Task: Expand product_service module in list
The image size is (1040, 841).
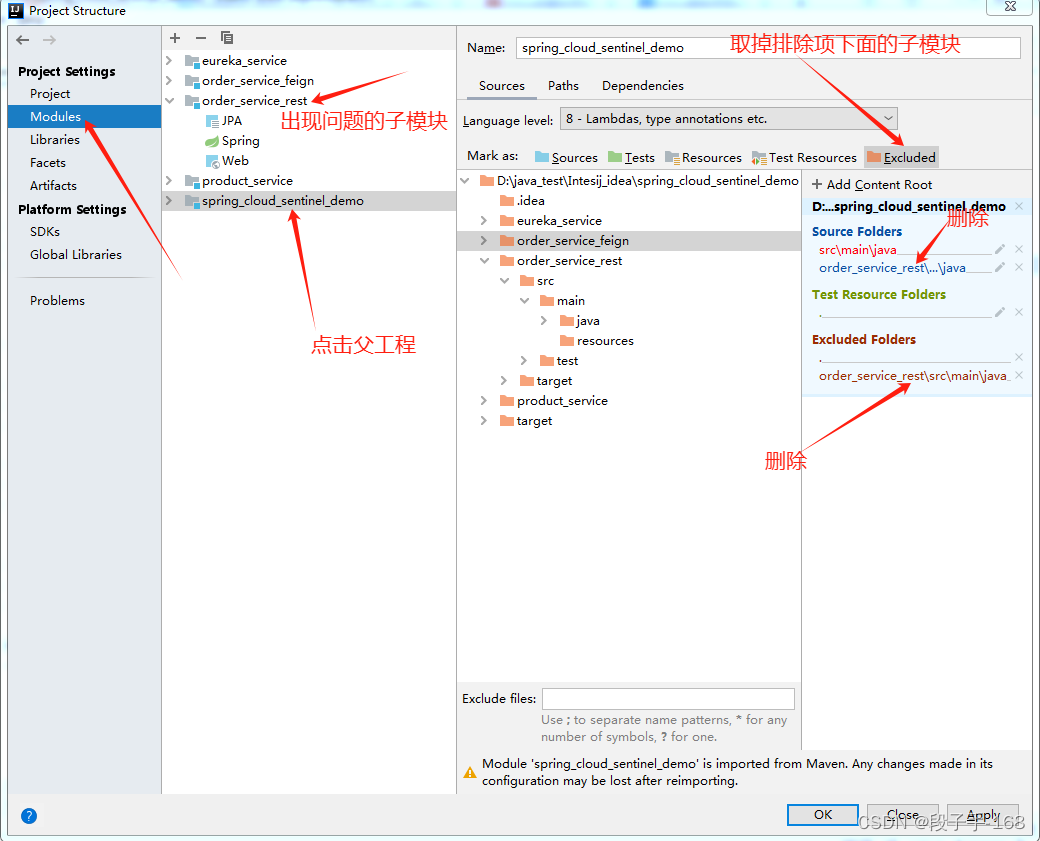Action: (x=169, y=180)
